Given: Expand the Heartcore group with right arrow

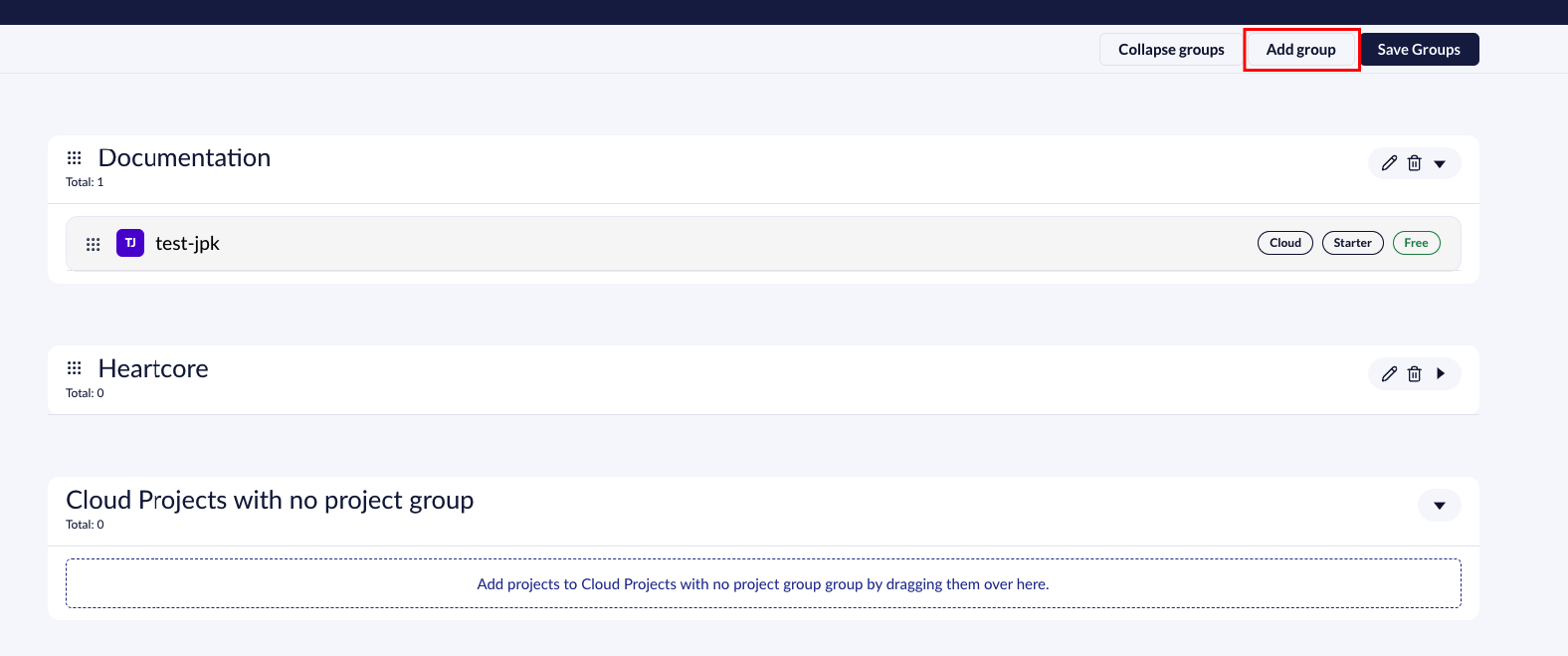Looking at the screenshot, I should coord(1440,373).
